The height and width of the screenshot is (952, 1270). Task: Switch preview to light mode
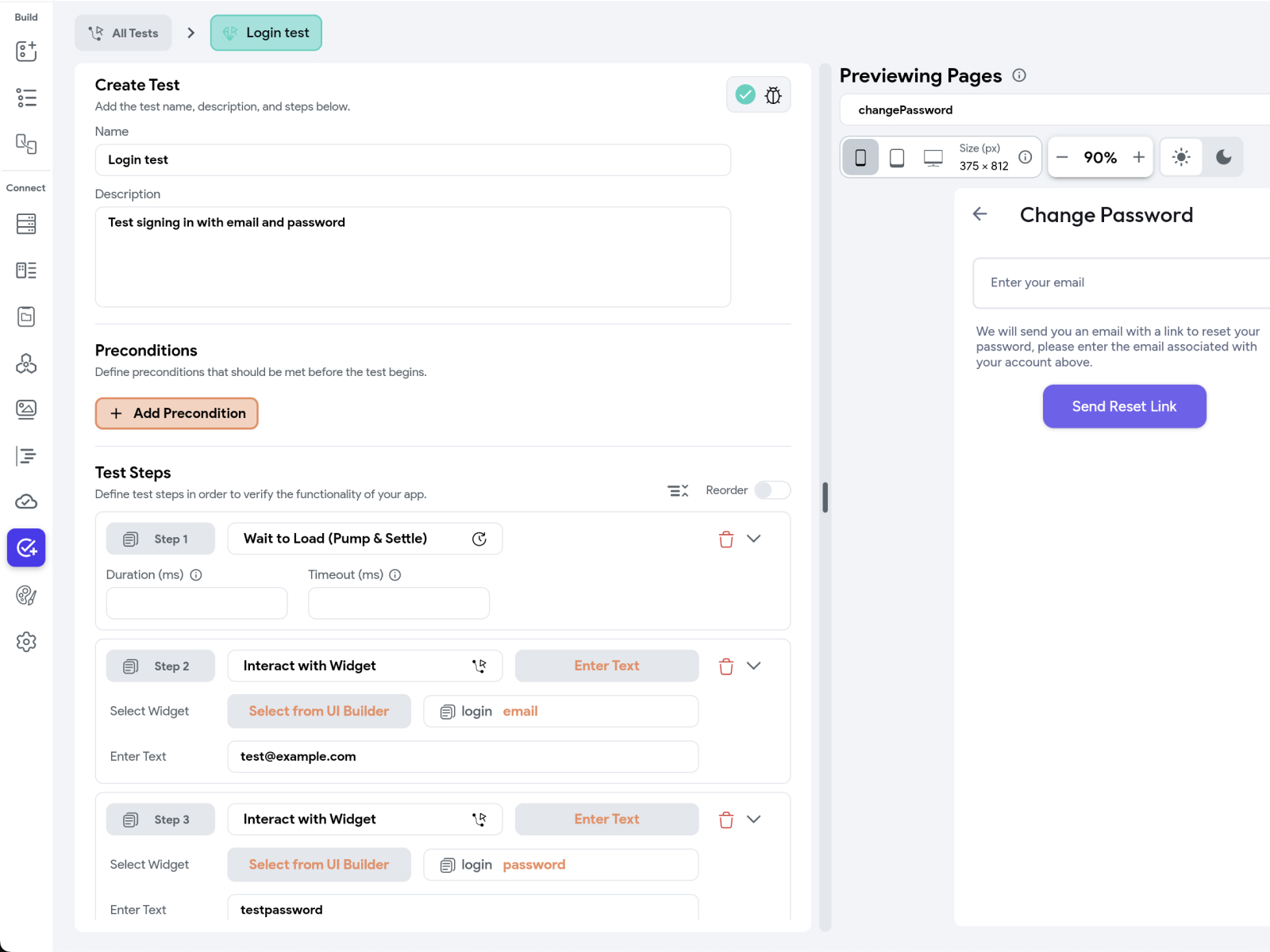[1181, 157]
